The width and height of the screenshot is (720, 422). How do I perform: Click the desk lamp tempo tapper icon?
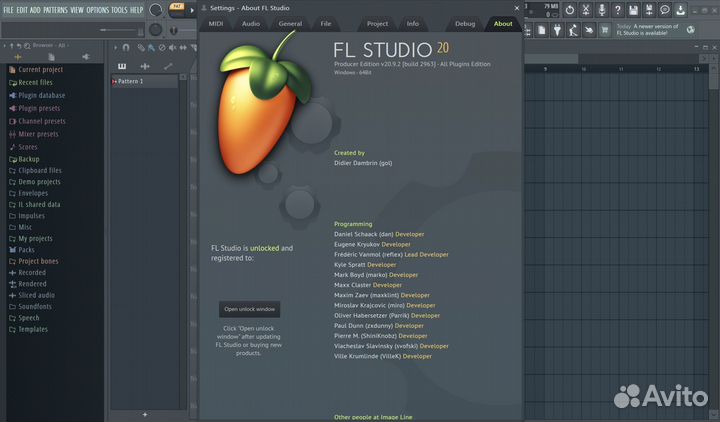click(x=573, y=30)
